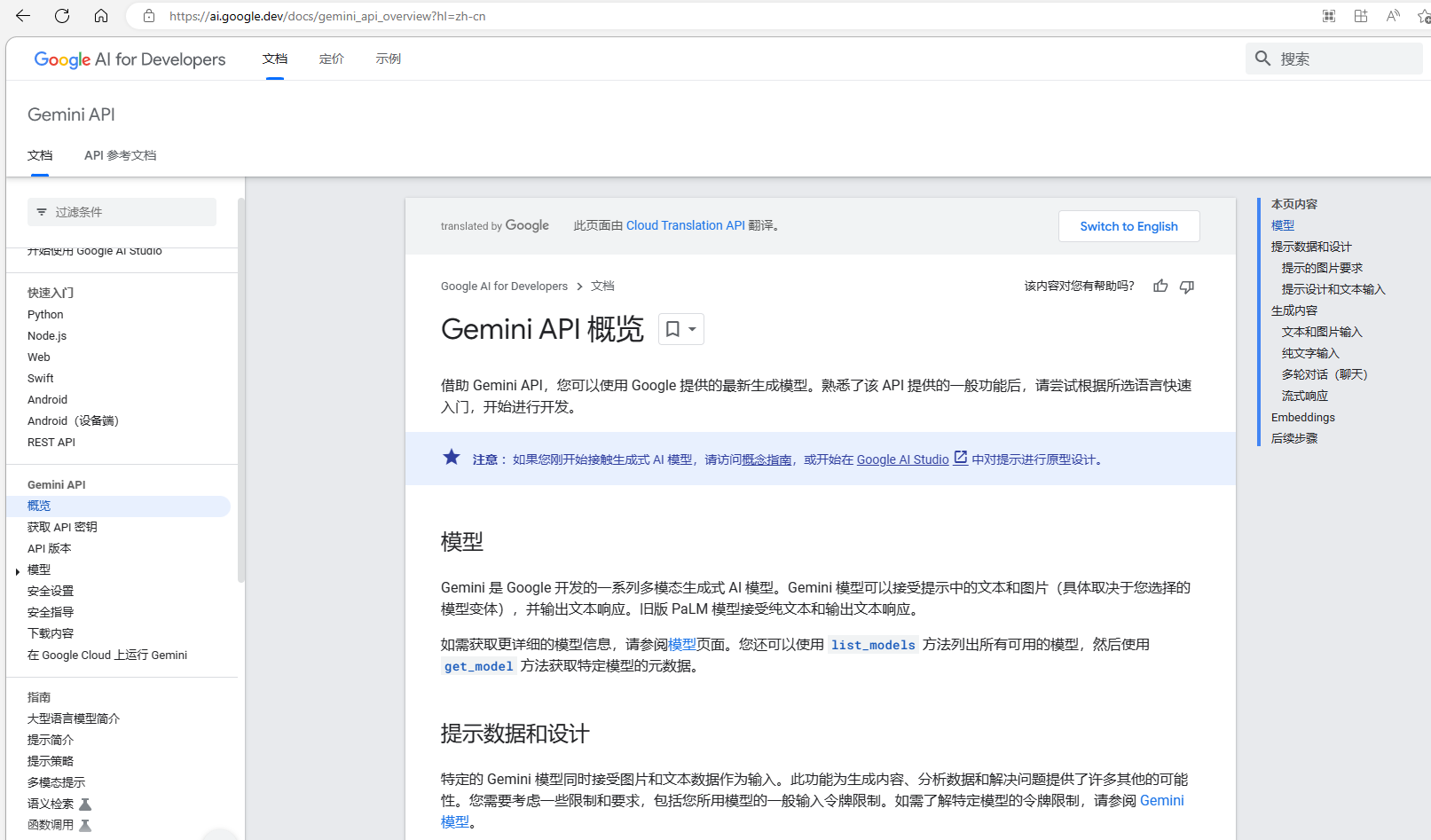Click the browser address bar URL

327,16
